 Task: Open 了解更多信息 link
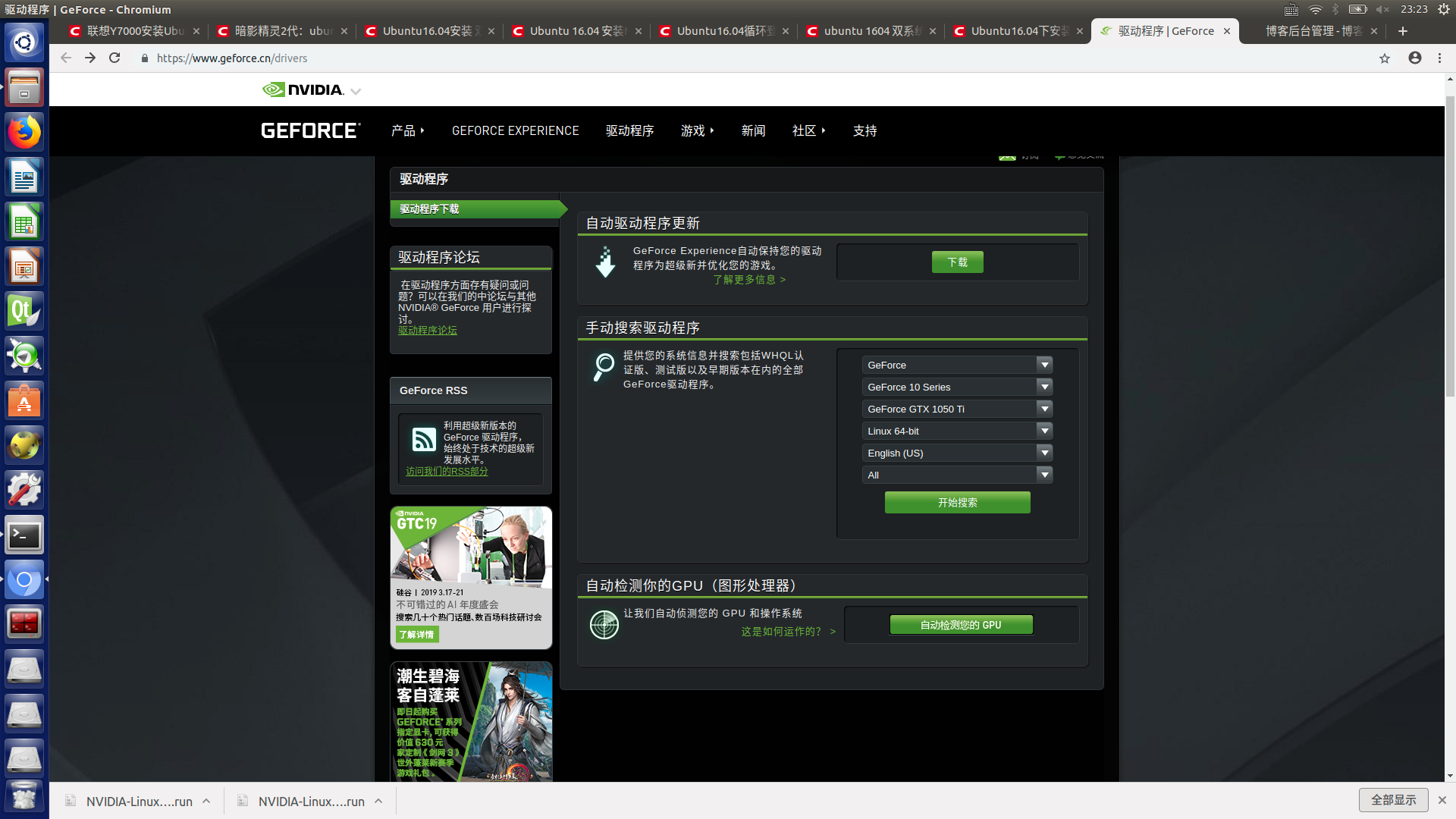click(749, 280)
